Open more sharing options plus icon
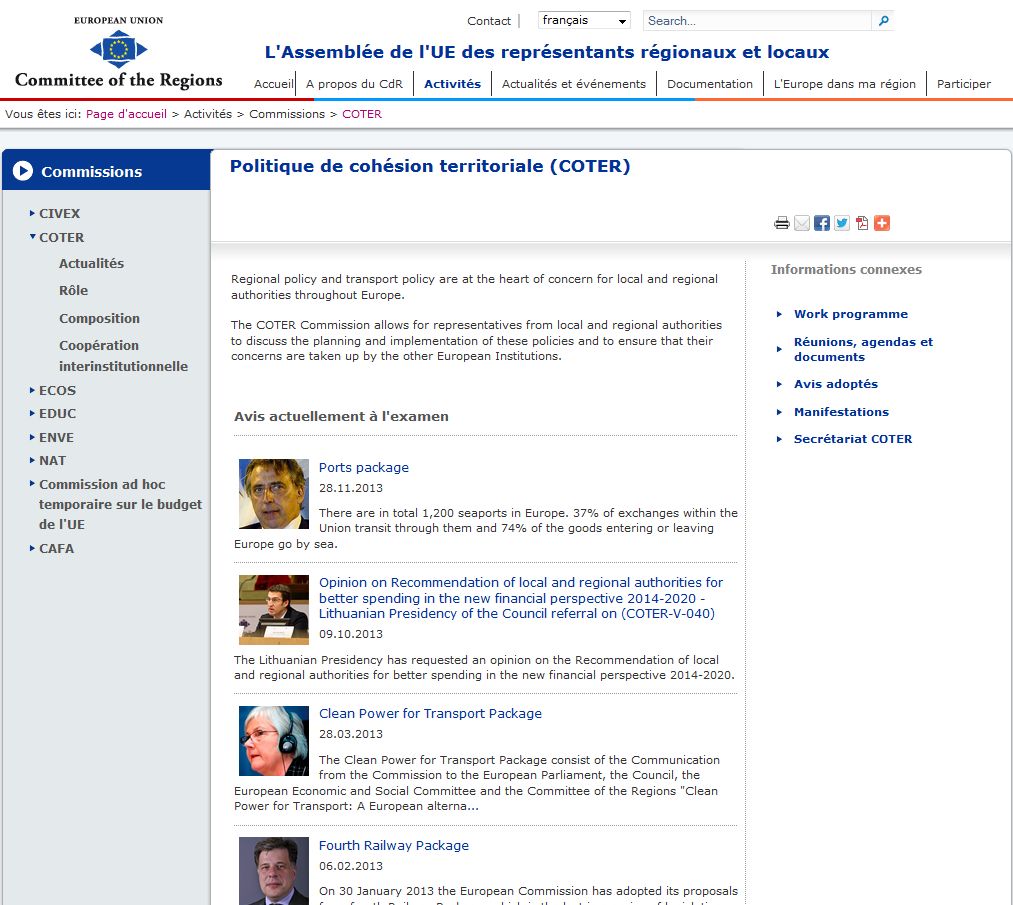The image size is (1013, 905). tap(882, 224)
